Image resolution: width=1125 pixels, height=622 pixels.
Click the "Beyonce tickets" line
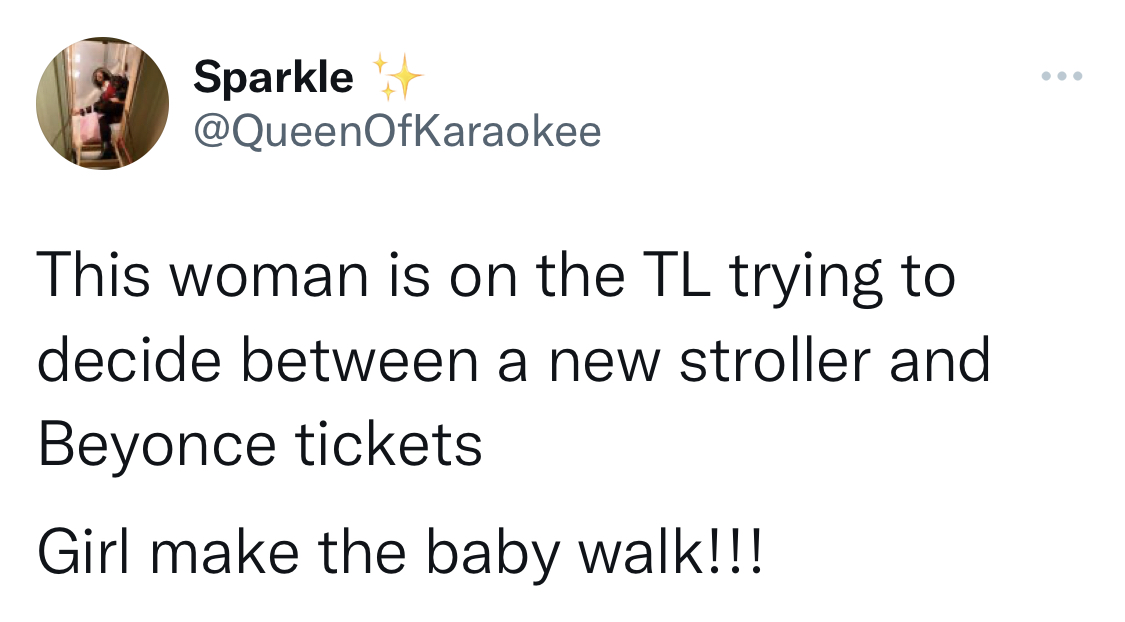[x=260, y=444]
